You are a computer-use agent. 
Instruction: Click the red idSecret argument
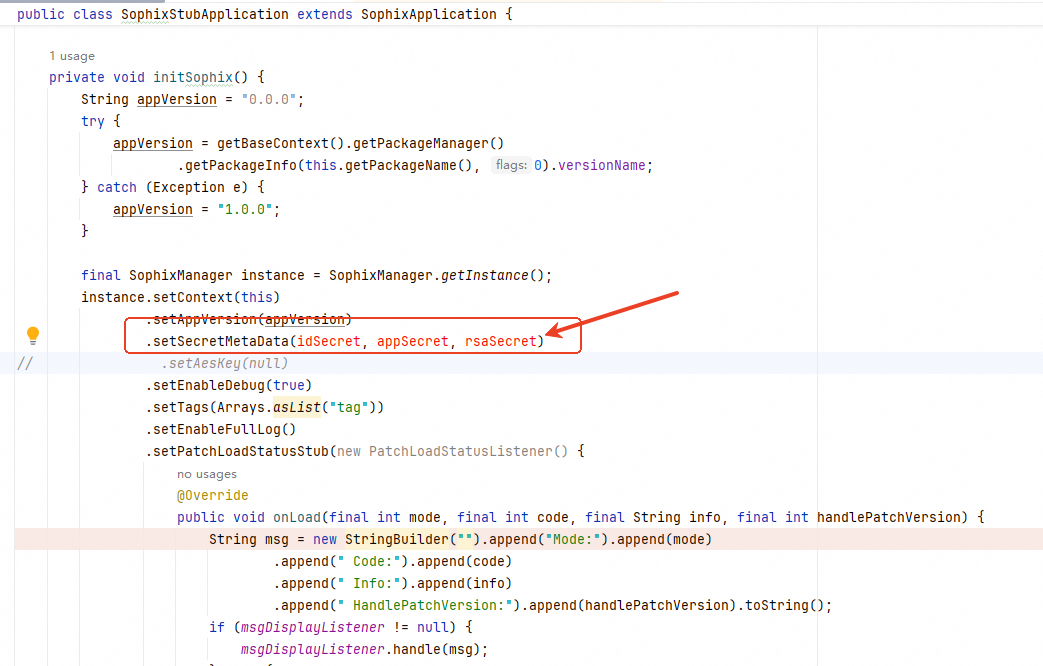[x=329, y=341]
